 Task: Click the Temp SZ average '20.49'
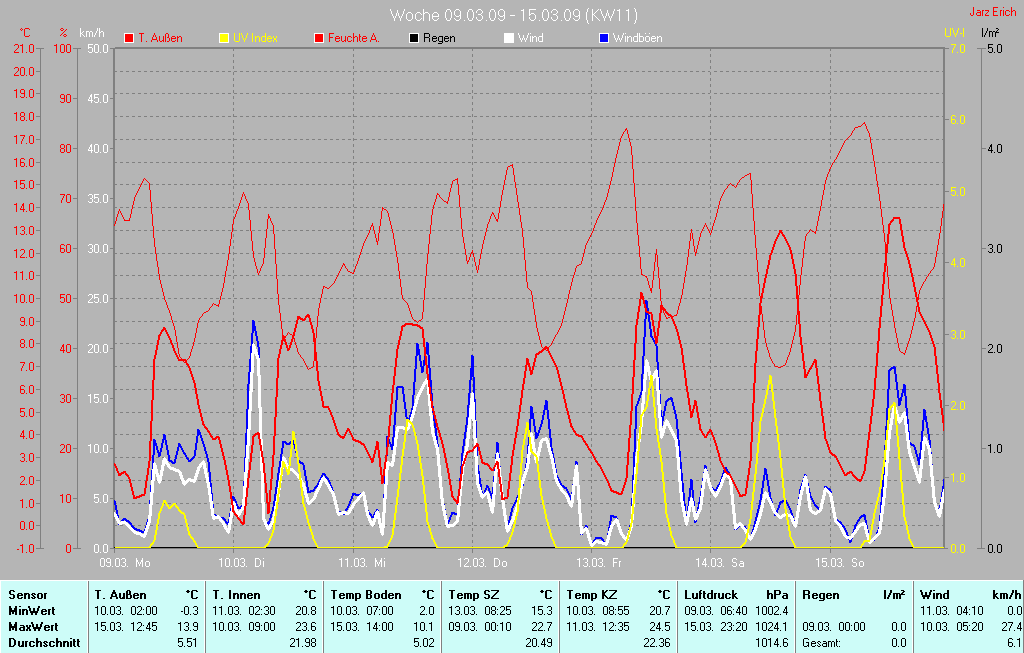tap(539, 643)
